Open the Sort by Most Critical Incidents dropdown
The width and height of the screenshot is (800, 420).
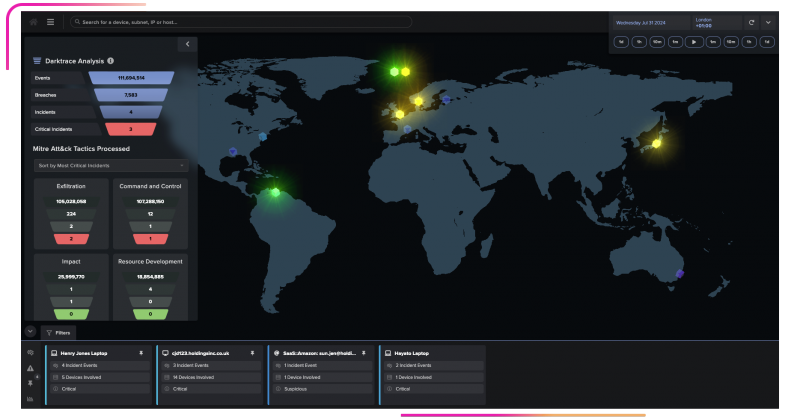point(110,165)
